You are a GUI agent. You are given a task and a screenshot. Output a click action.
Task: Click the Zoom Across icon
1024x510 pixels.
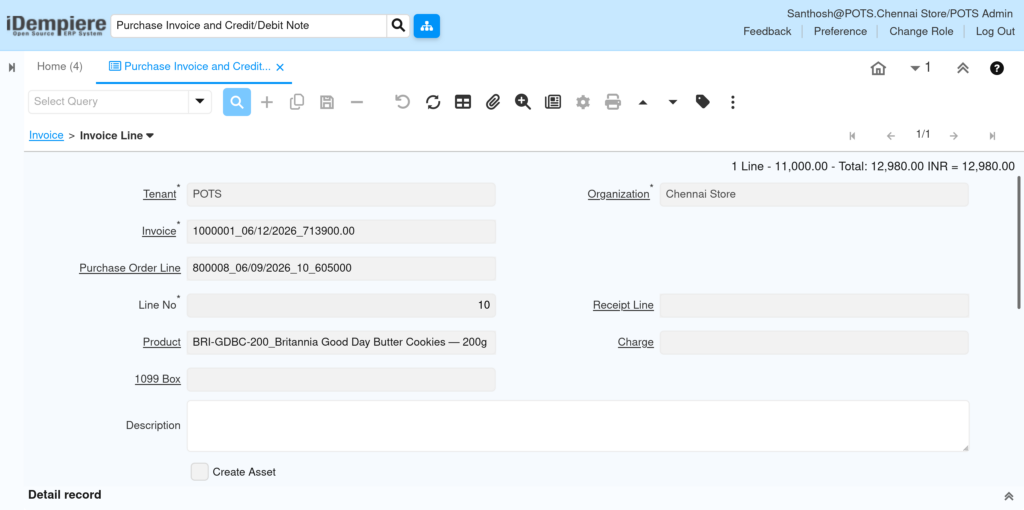tap(522, 102)
